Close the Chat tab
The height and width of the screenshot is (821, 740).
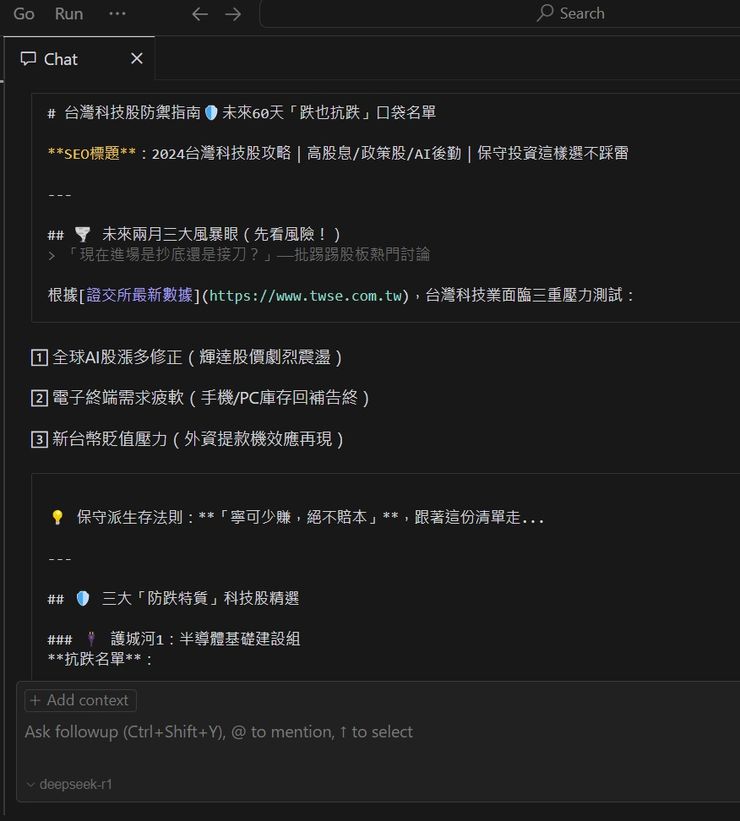(137, 58)
